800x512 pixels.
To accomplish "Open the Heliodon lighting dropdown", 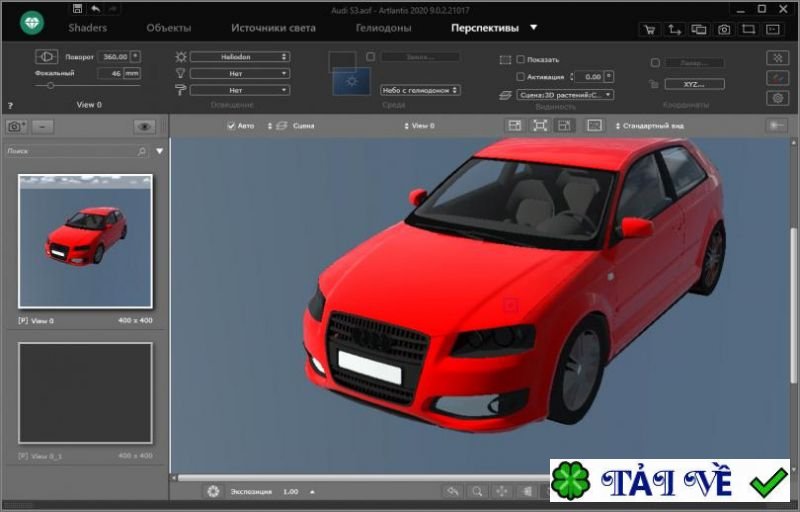I will (239, 57).
